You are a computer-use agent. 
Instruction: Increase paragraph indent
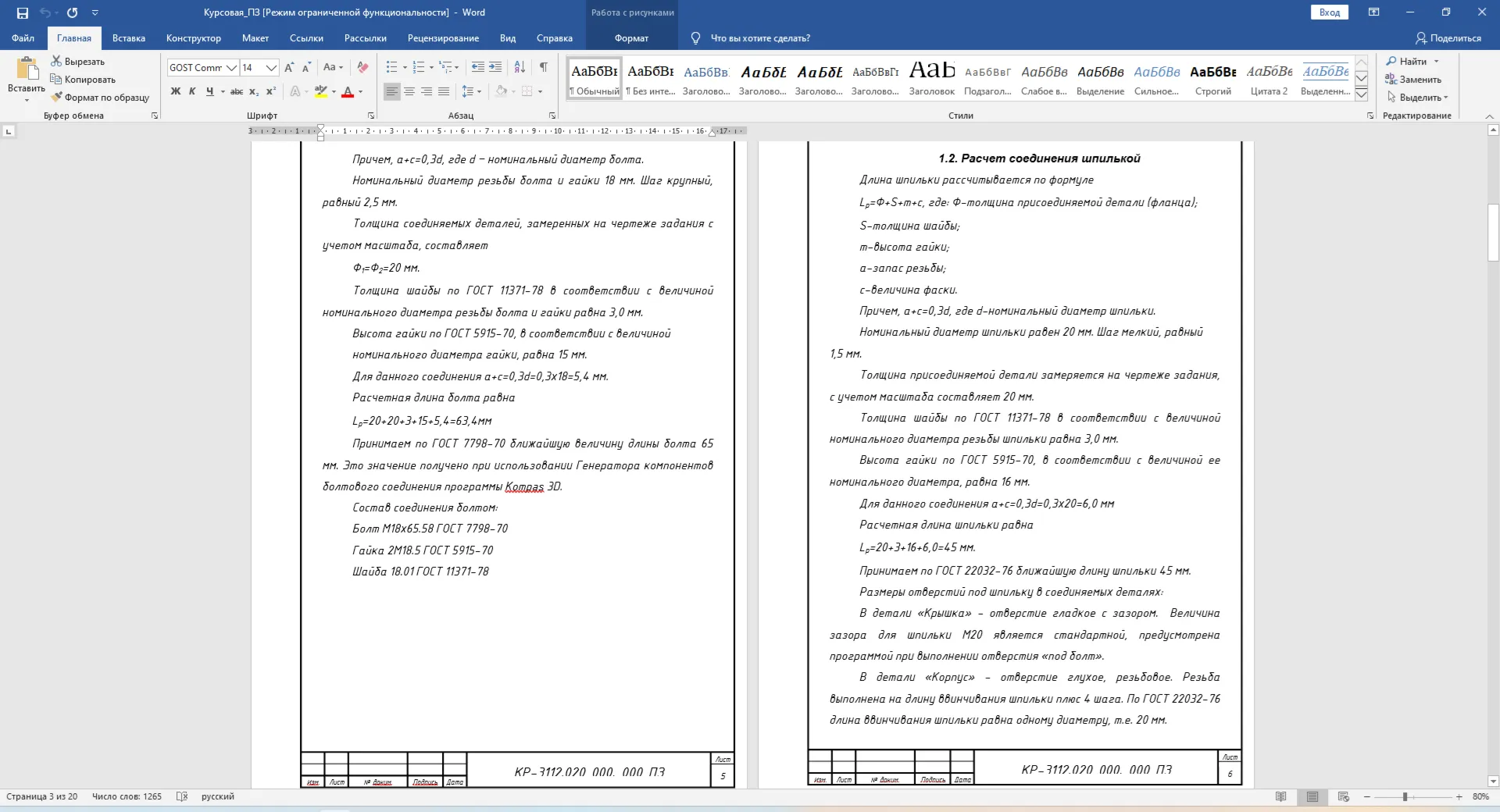495,68
